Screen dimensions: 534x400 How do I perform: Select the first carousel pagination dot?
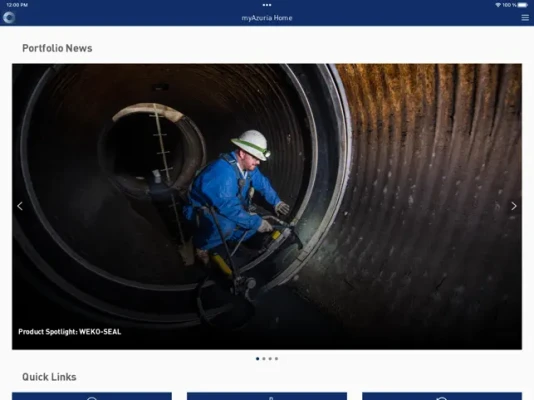pos(257,358)
